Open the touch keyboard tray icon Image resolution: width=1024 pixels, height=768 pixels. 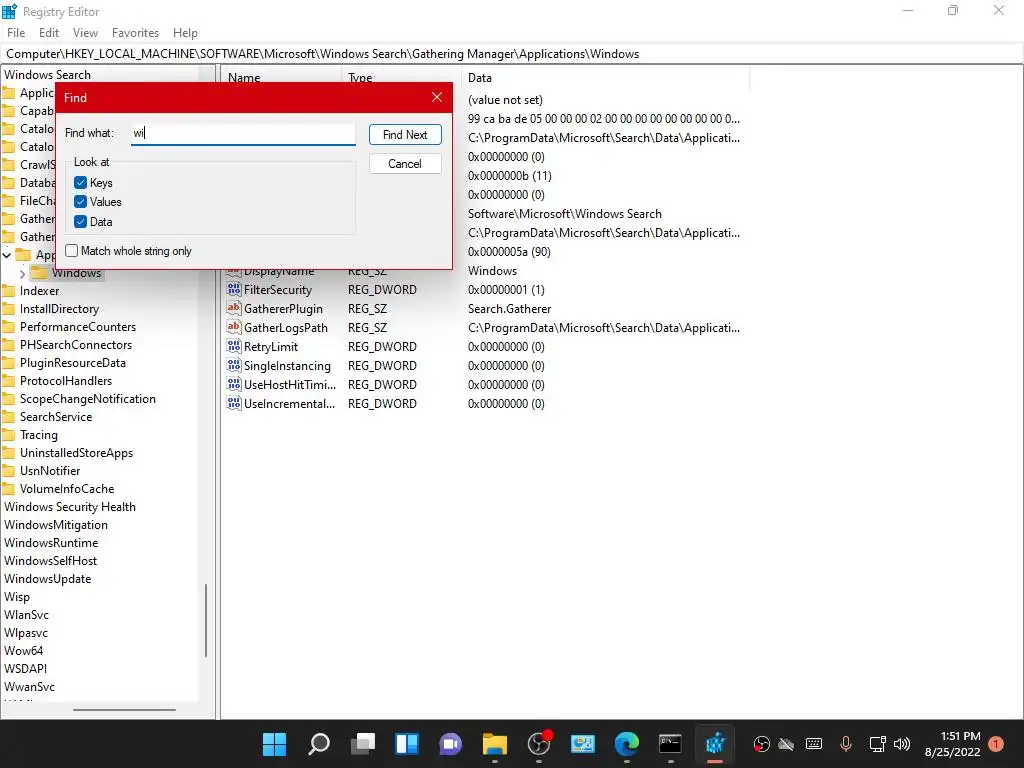point(814,744)
